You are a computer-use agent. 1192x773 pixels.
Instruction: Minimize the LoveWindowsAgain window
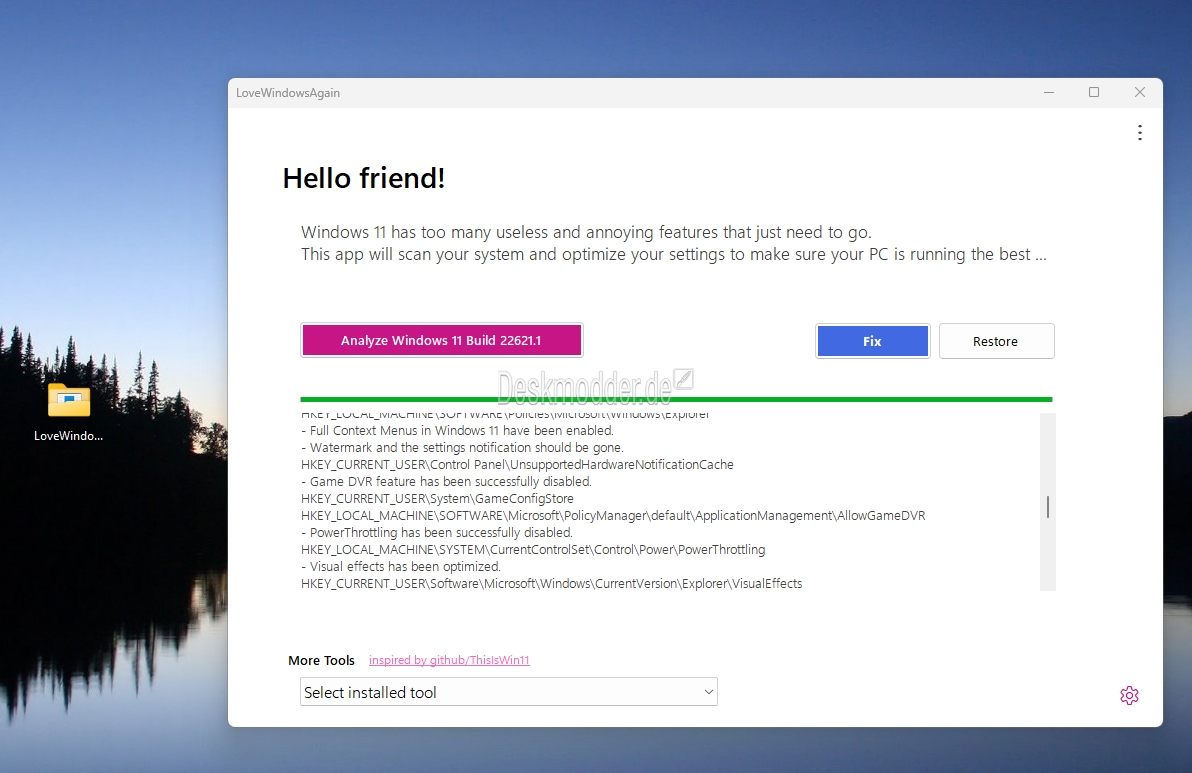[x=1049, y=92]
